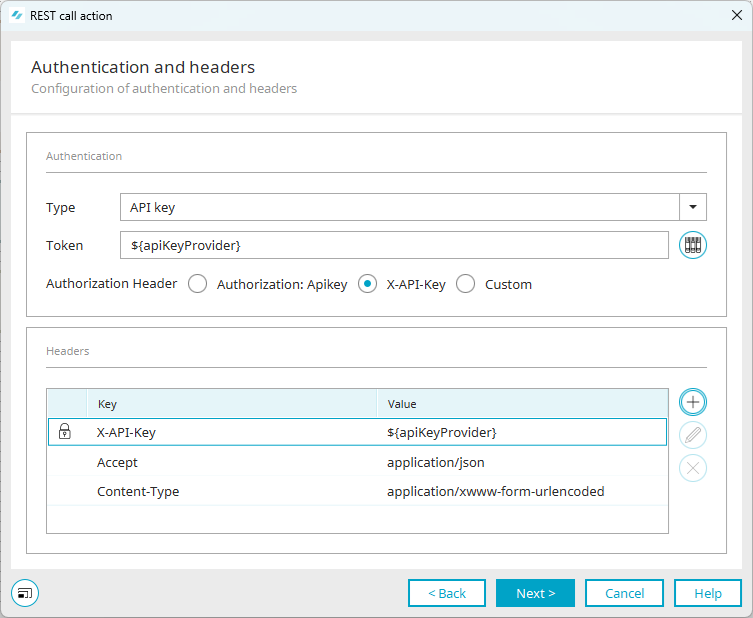Open the token variable picker icon
The width and height of the screenshot is (753, 618).
point(693,245)
